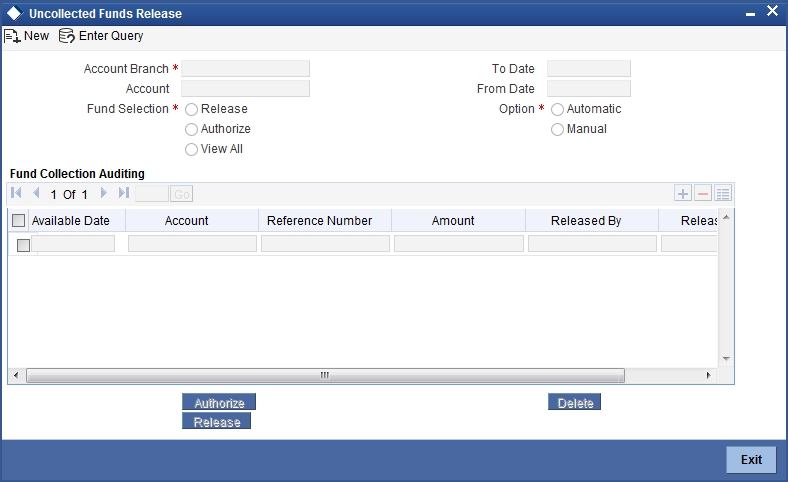This screenshot has width=788, height=482.
Task: Click the vertical scrollbar down arrow
Action: coord(726,359)
